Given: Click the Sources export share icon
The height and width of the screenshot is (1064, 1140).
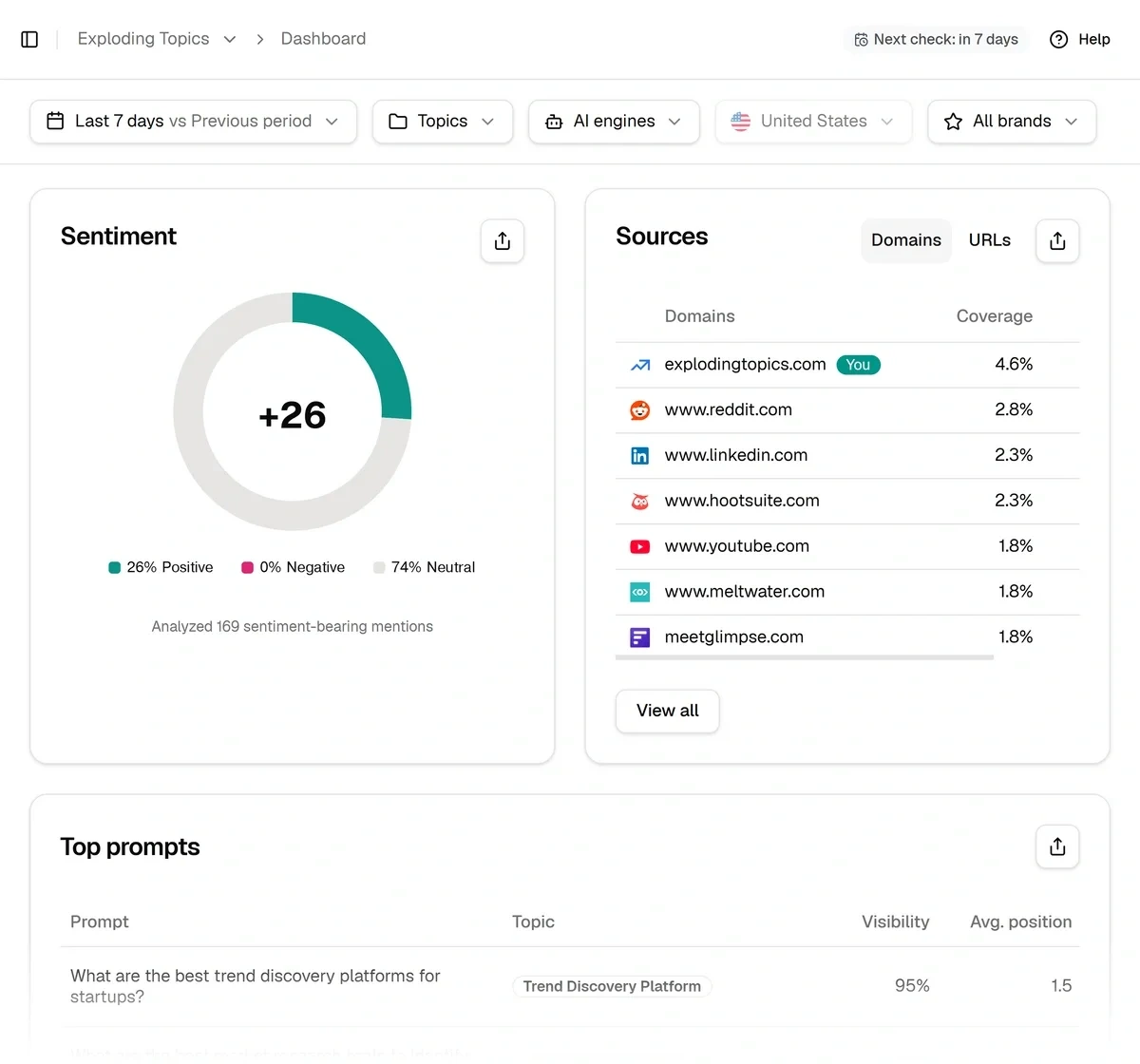Looking at the screenshot, I should [x=1057, y=241].
